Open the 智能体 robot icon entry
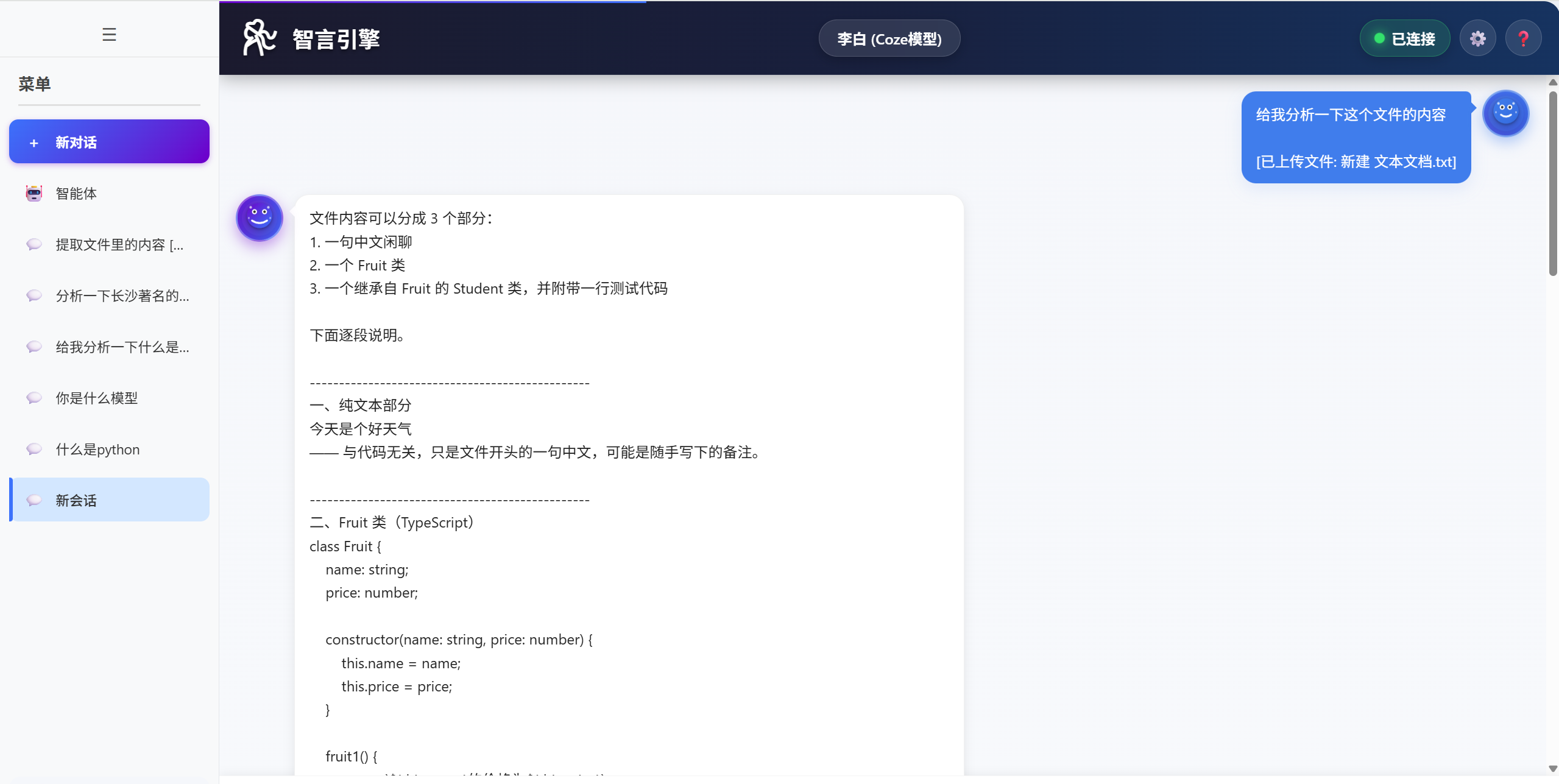 click(34, 193)
